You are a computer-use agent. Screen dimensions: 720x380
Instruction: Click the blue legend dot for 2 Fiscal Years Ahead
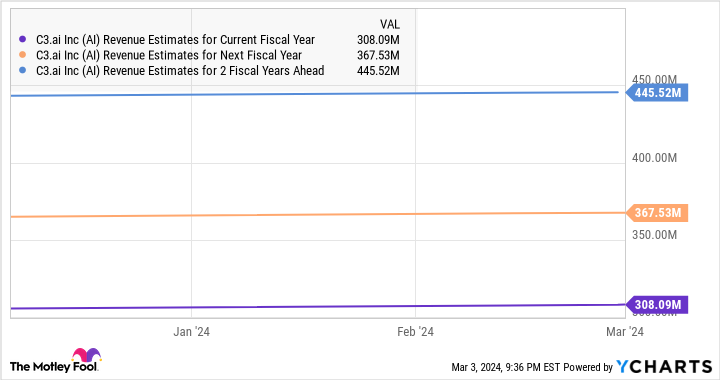[22, 71]
